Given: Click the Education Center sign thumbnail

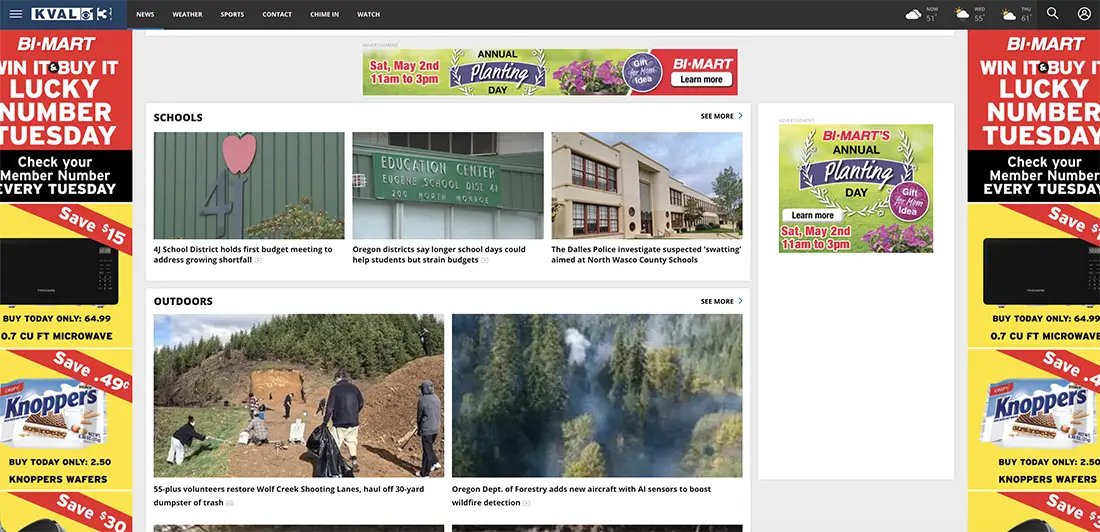Looking at the screenshot, I should (x=448, y=185).
